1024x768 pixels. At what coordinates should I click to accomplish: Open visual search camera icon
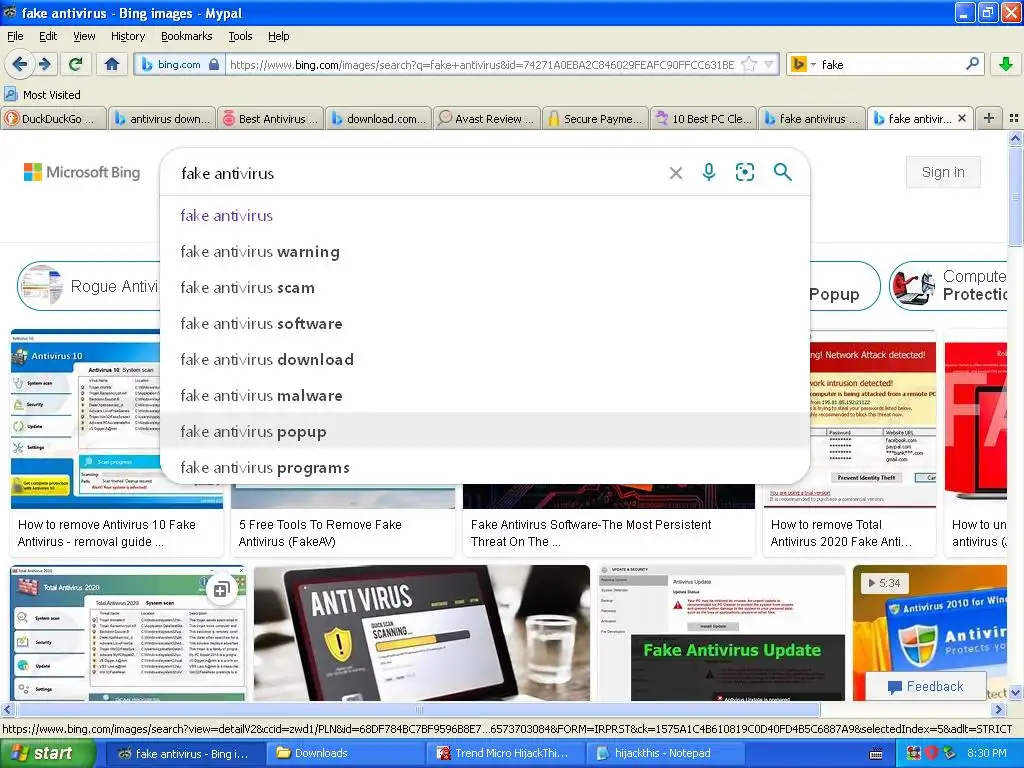point(744,172)
